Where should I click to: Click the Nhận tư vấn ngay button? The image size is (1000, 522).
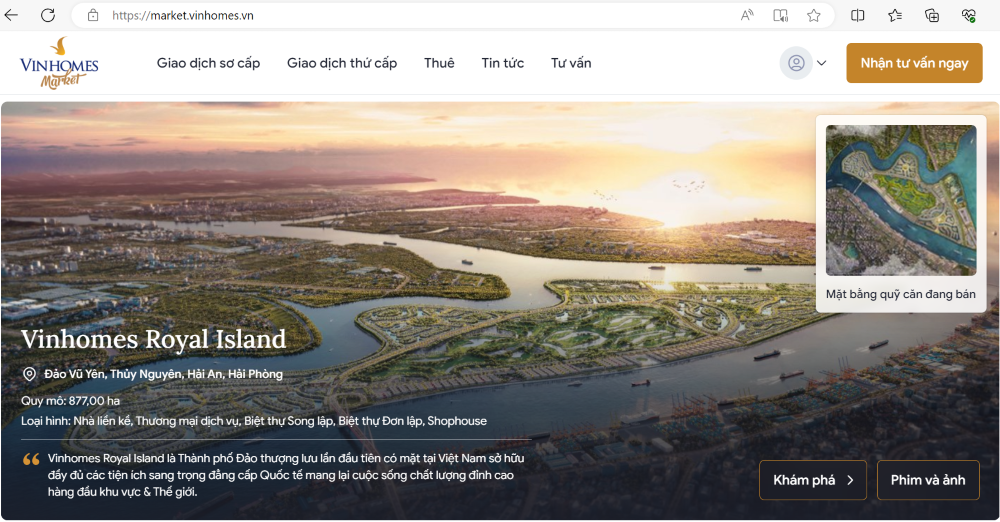(914, 63)
